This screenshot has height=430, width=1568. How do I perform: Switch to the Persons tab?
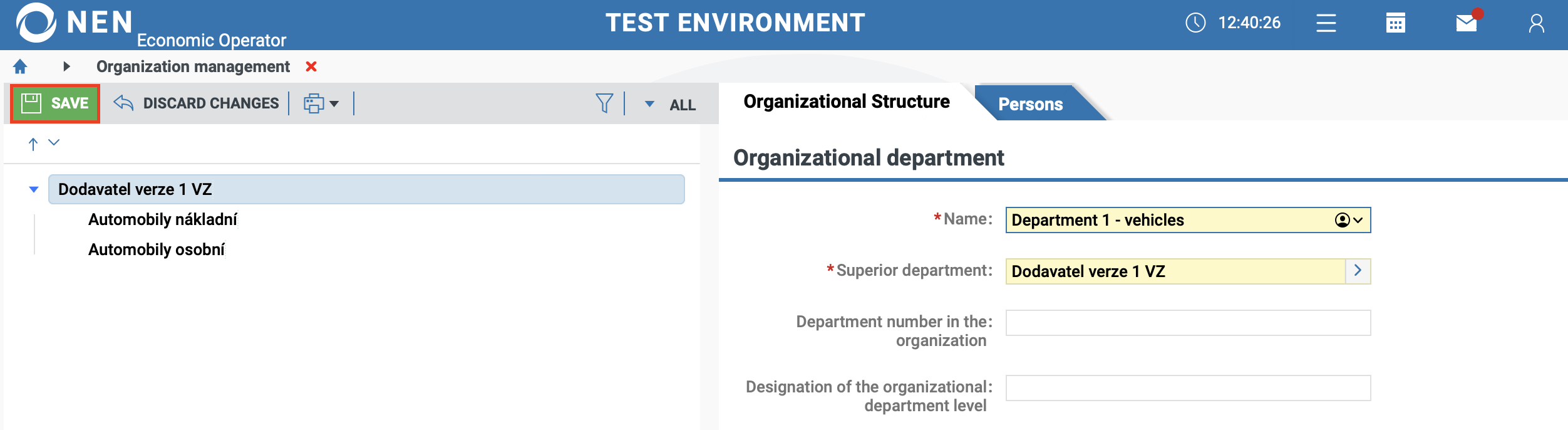click(1030, 104)
